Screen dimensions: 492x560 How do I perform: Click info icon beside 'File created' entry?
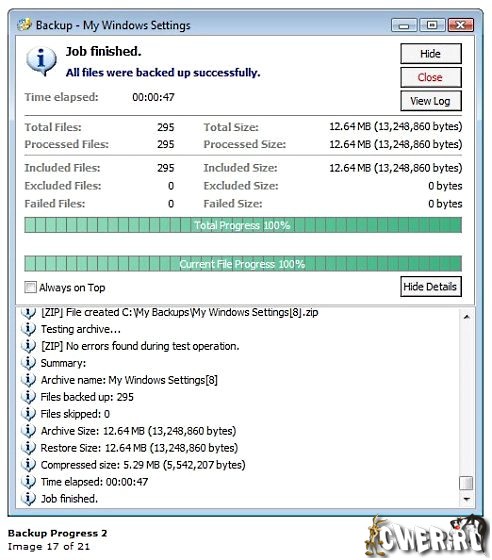tap(28, 312)
